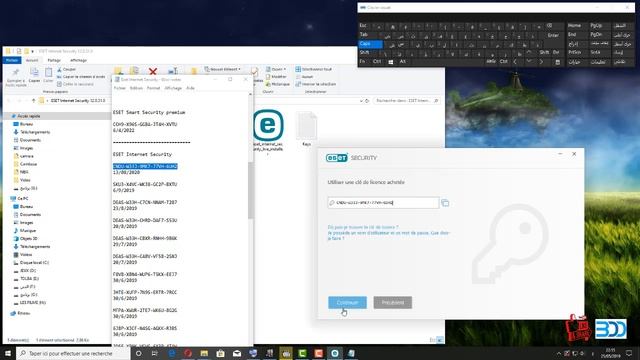Click Aucun in the Sélectionner group
640x360 pixels.
304,77
